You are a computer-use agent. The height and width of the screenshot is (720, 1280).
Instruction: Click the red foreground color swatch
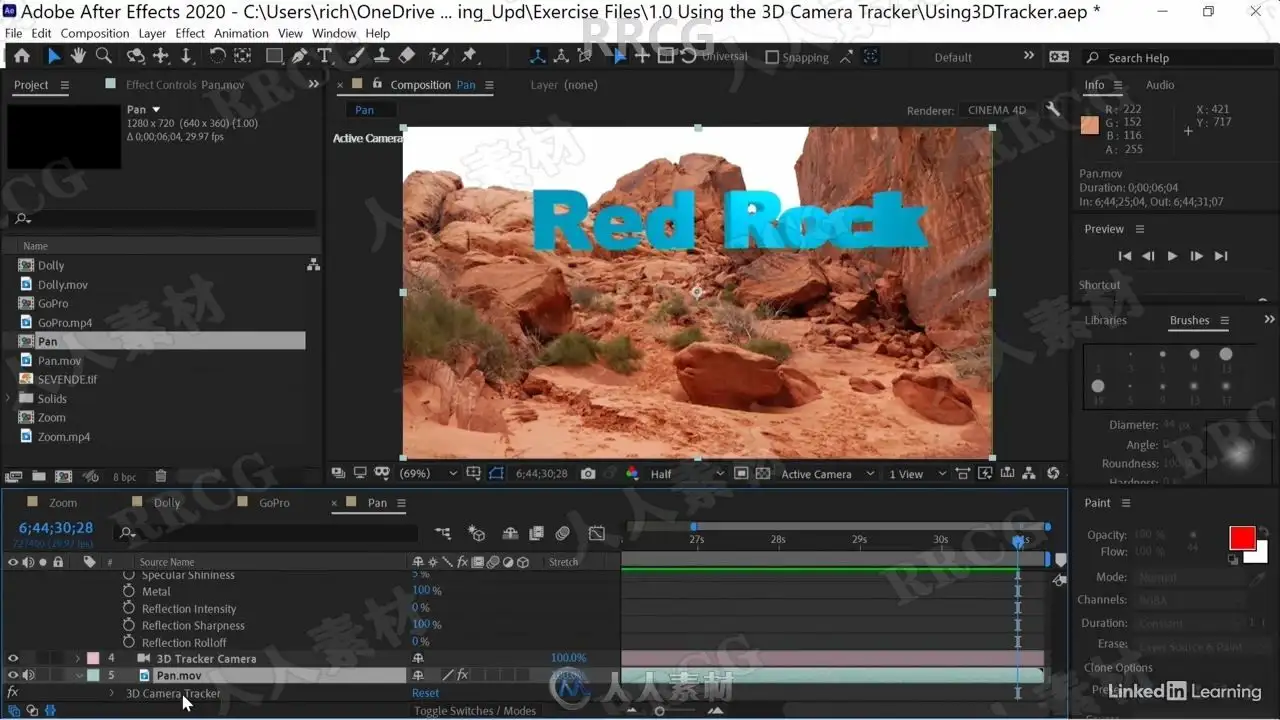point(1242,538)
